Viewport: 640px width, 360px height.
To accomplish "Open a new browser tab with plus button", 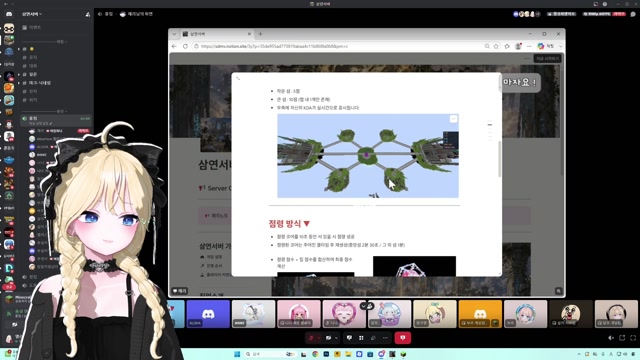I will point(260,34).
